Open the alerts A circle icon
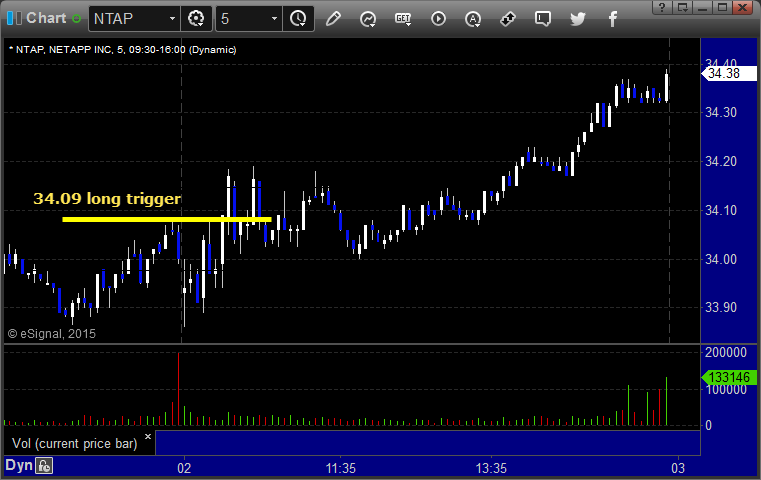 [x=473, y=19]
